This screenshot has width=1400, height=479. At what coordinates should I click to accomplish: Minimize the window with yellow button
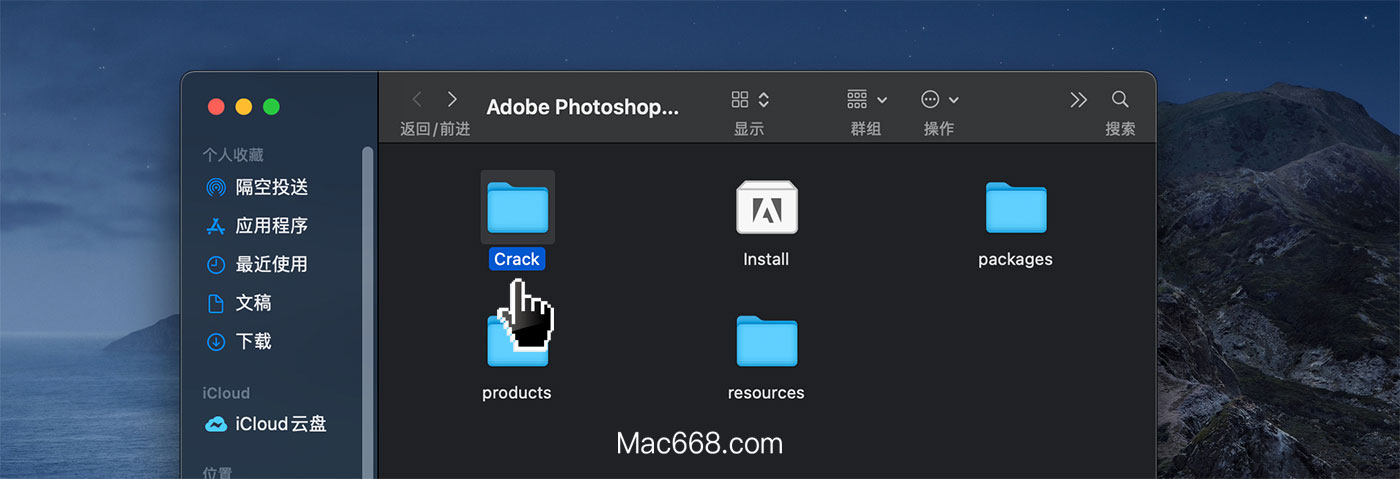(x=243, y=106)
